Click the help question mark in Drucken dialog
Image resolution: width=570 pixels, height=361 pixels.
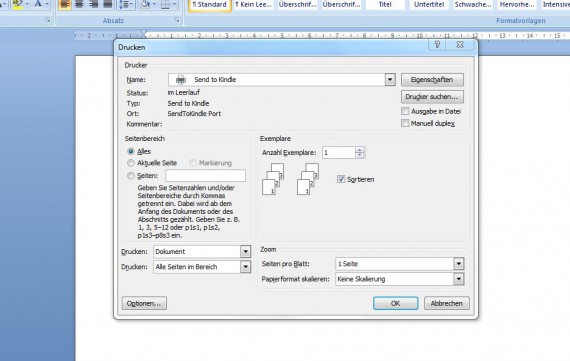point(437,44)
